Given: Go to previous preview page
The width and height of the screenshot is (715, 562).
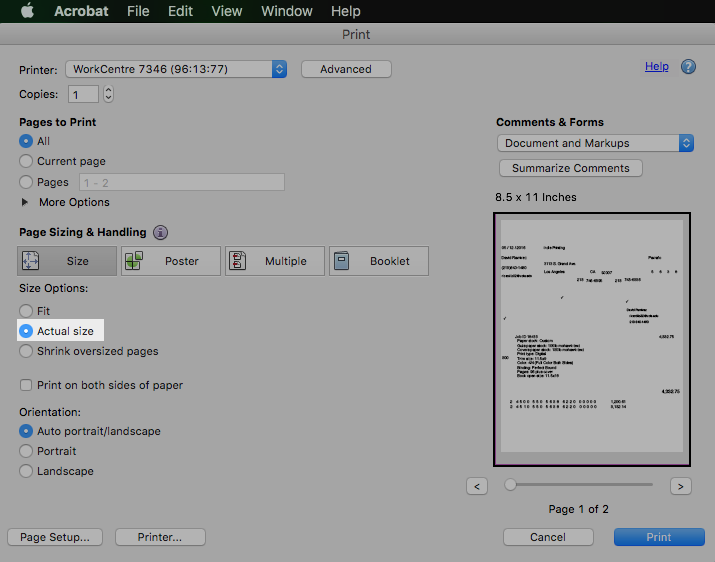Looking at the screenshot, I should pyautogui.click(x=477, y=486).
